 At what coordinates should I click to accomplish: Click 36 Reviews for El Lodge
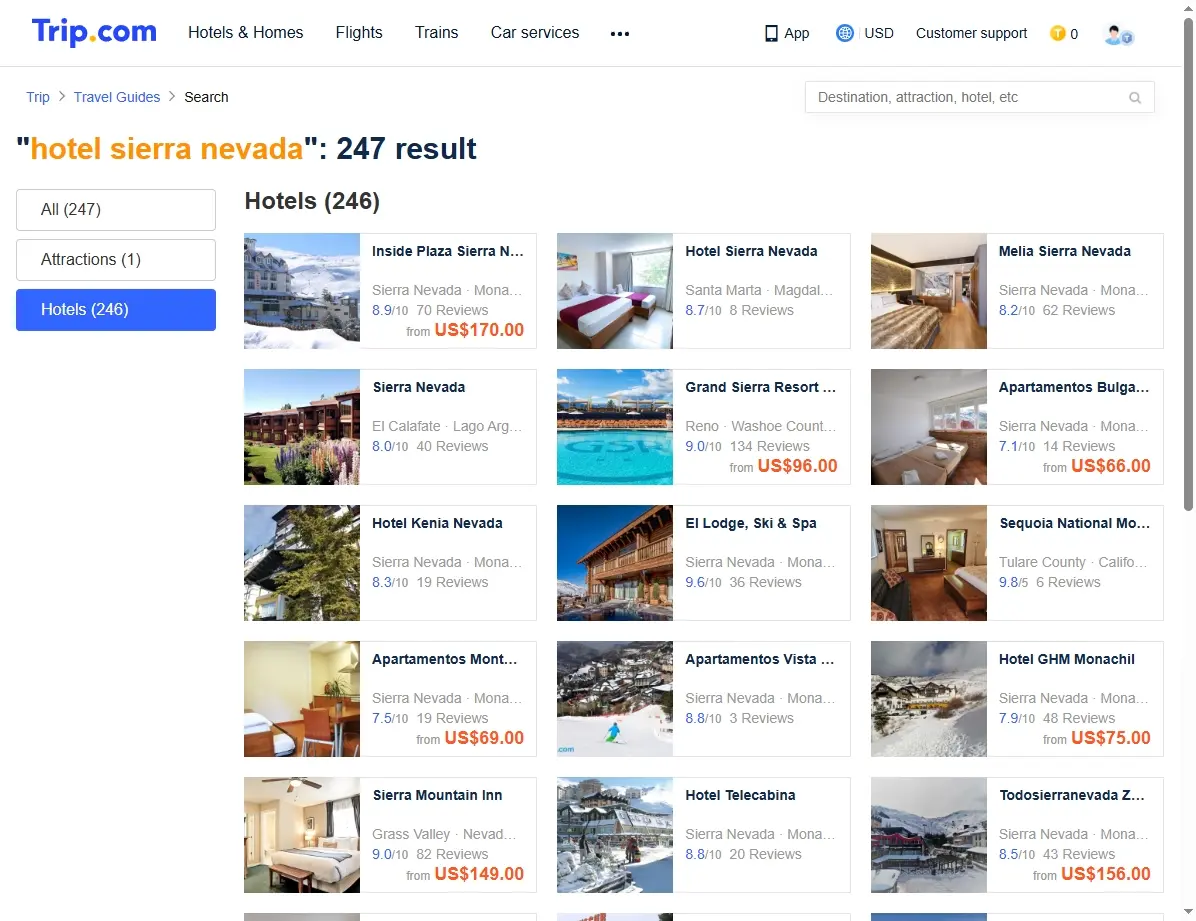[x=765, y=581]
